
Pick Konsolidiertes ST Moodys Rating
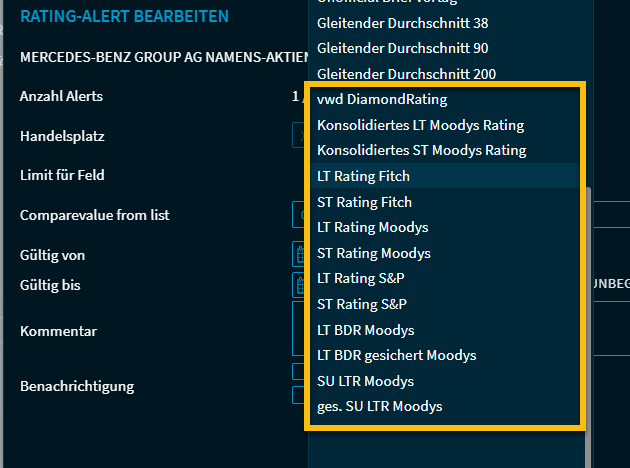[x=421, y=150]
